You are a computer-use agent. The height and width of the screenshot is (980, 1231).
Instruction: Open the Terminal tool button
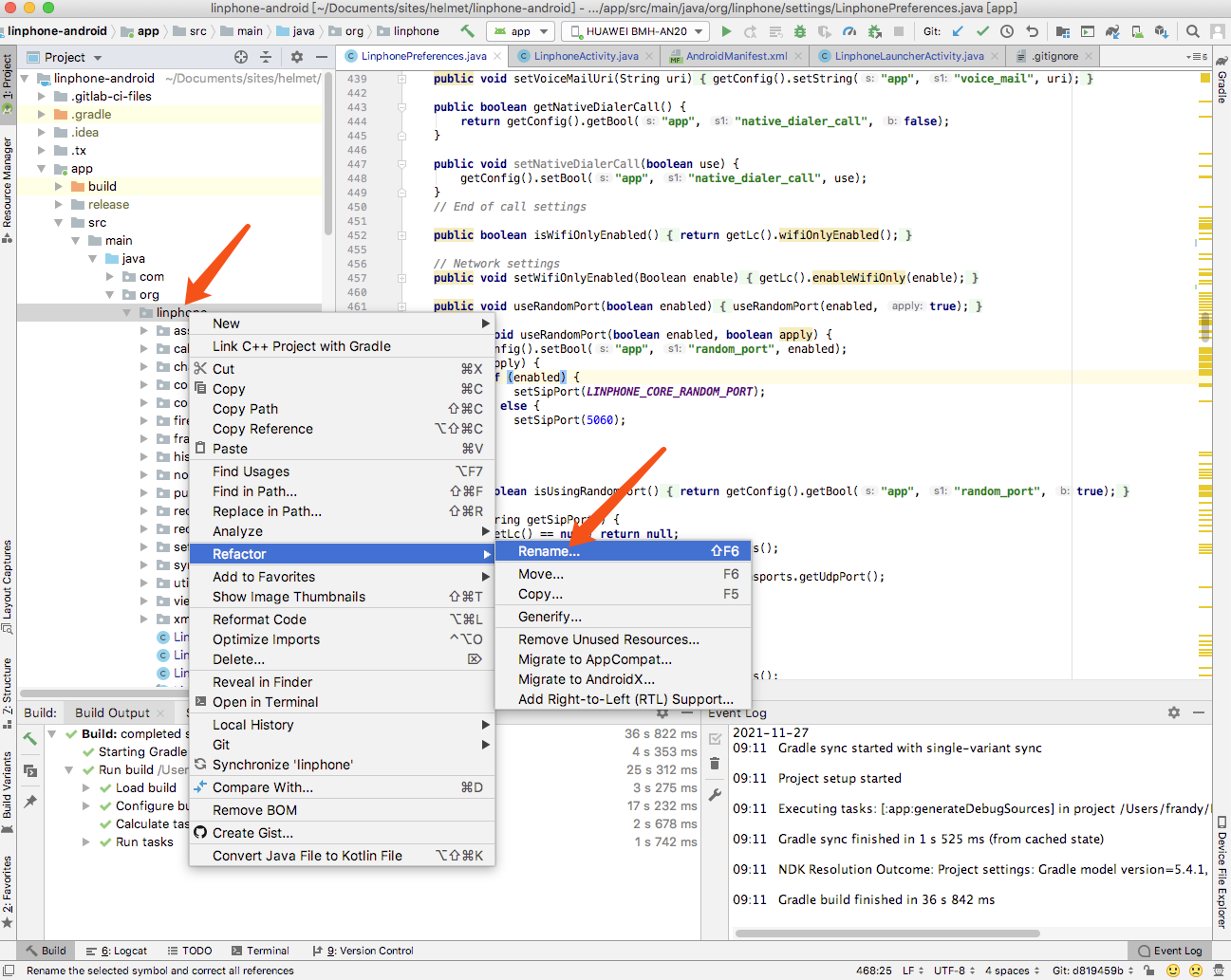[260, 951]
